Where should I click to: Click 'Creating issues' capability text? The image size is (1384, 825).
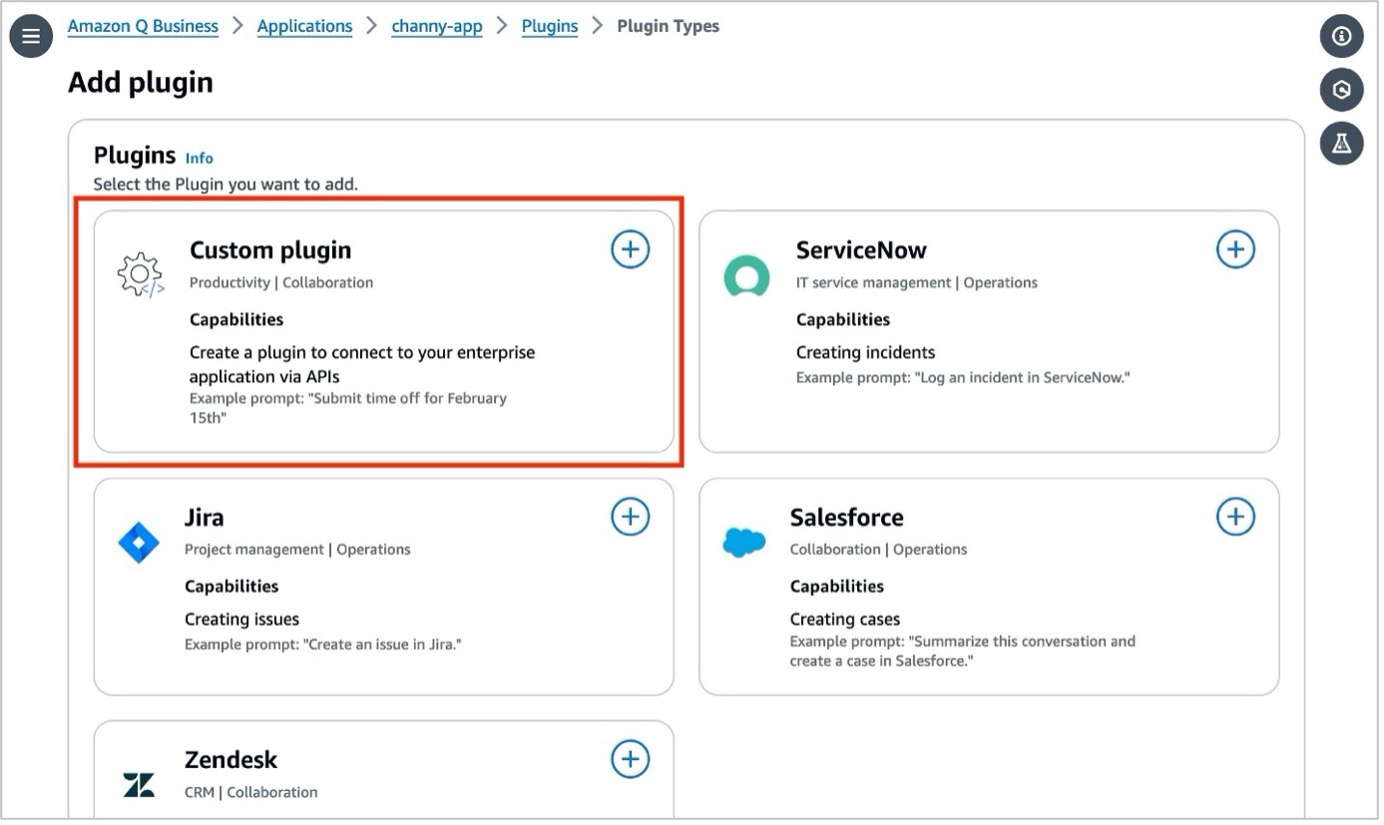point(242,619)
